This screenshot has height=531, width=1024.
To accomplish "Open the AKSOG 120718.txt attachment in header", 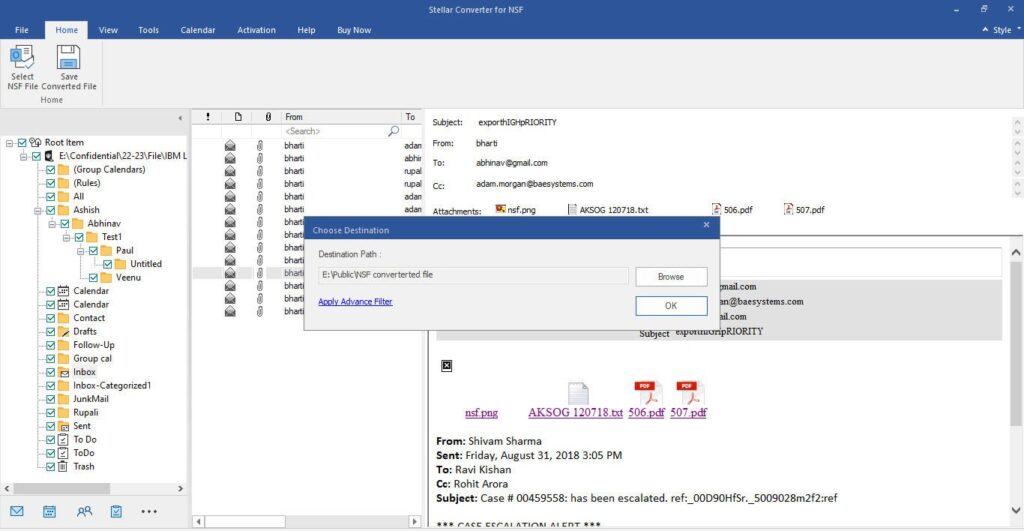I will click(x=608, y=210).
